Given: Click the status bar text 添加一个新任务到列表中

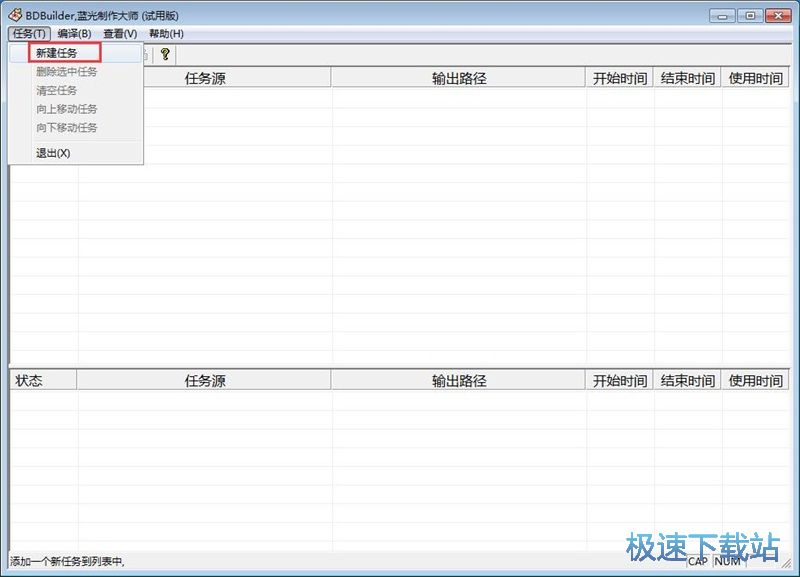Looking at the screenshot, I should 67,562.
